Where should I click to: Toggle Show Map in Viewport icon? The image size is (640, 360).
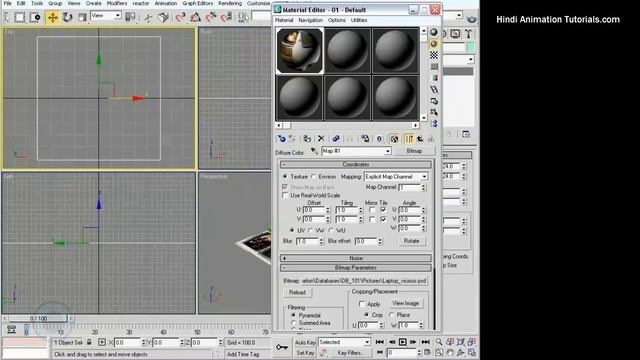pos(394,139)
